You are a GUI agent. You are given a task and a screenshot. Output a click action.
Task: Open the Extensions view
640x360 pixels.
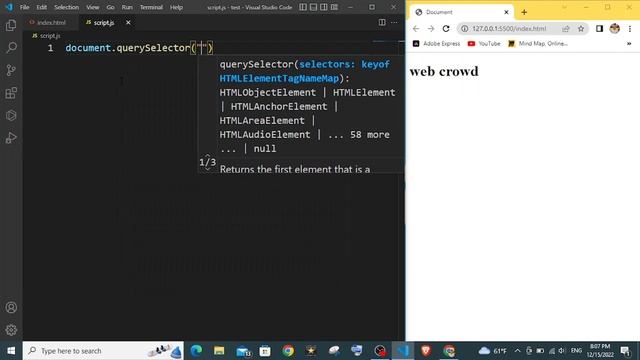[11, 93]
